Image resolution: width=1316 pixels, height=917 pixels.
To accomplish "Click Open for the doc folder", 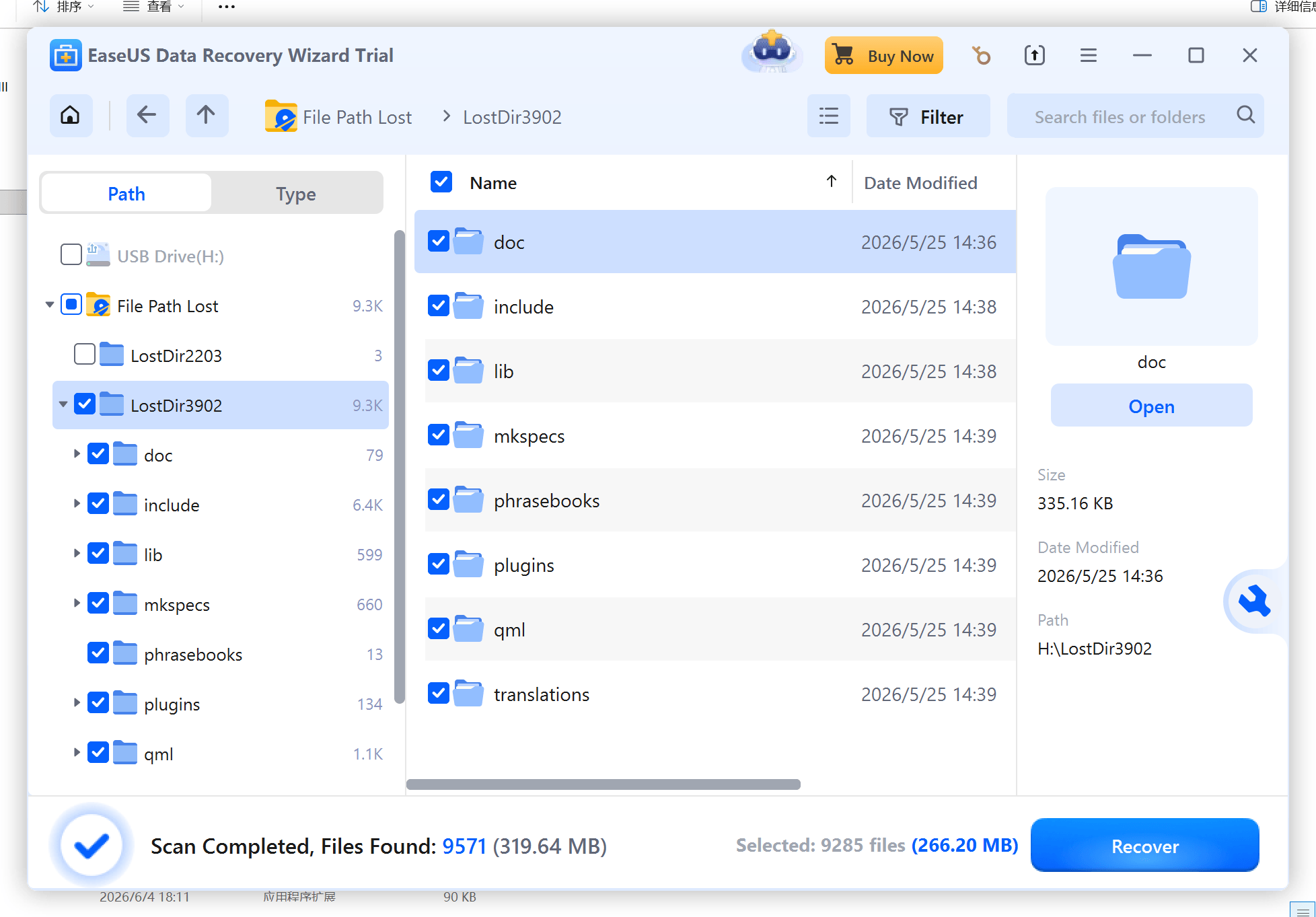I will 1151,406.
